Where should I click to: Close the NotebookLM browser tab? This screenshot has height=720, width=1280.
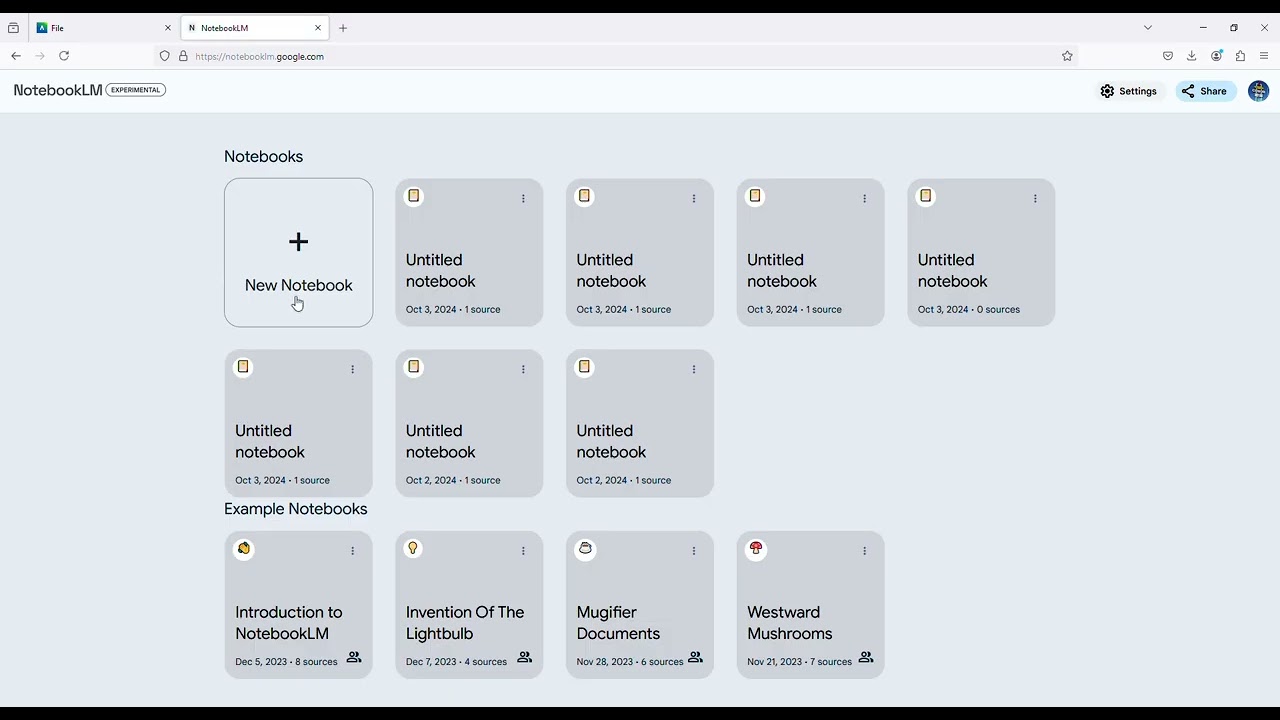(x=317, y=28)
